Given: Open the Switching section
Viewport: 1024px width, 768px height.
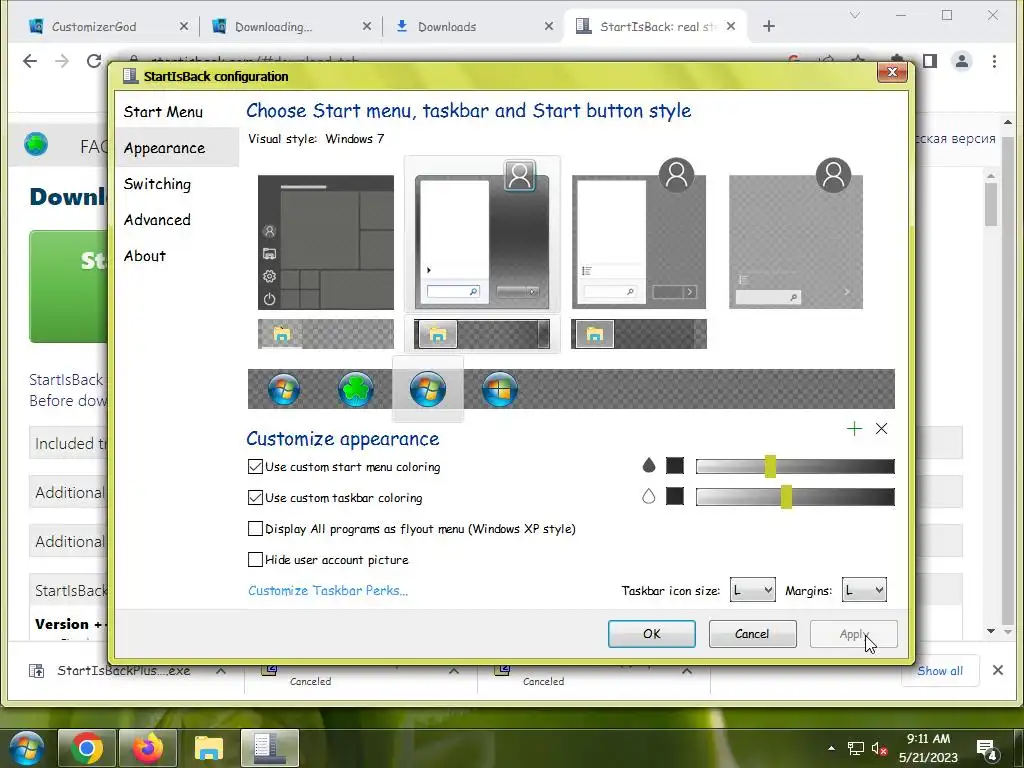Looking at the screenshot, I should pos(157,184).
